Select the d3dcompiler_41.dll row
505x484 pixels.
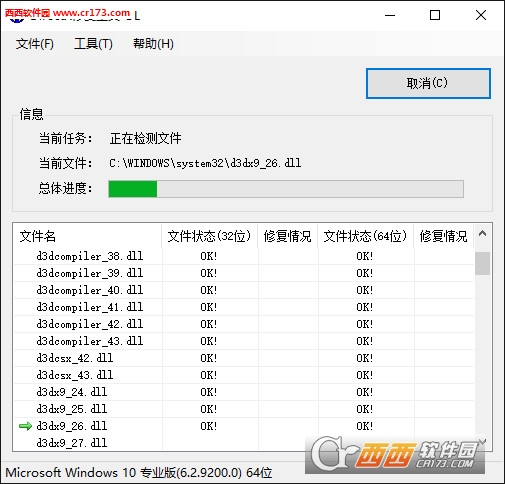[x=244, y=307]
